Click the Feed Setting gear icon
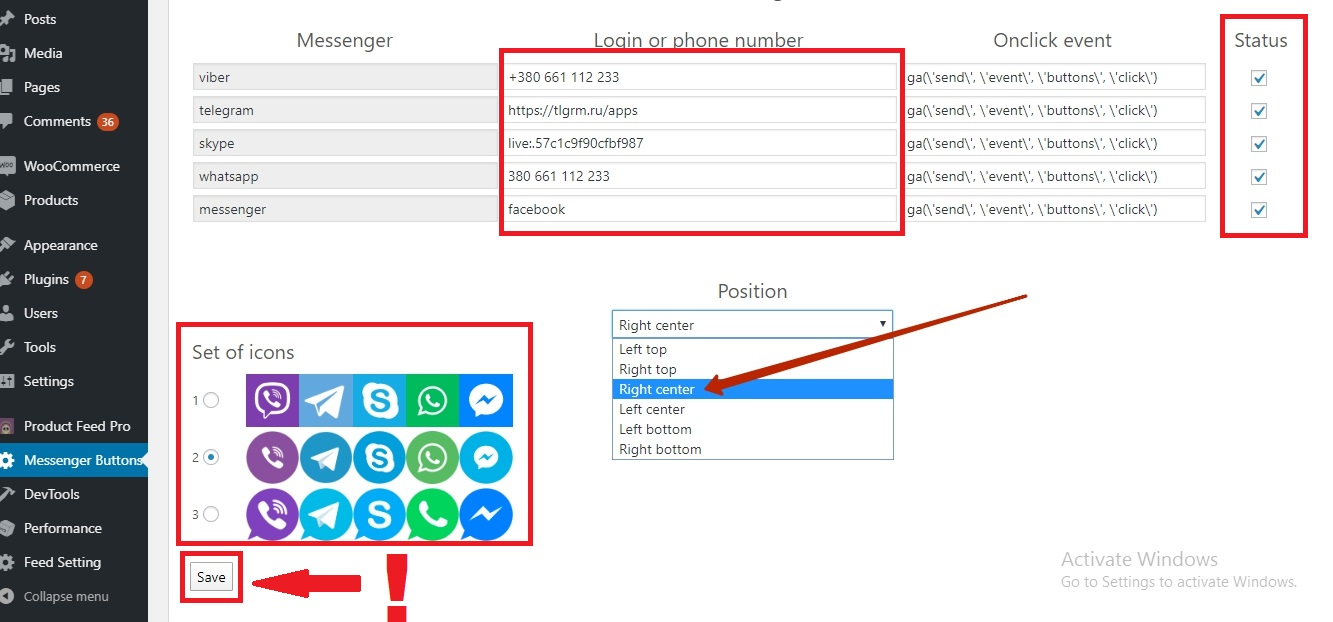Screen dimensions: 1333x622 coord(7,562)
